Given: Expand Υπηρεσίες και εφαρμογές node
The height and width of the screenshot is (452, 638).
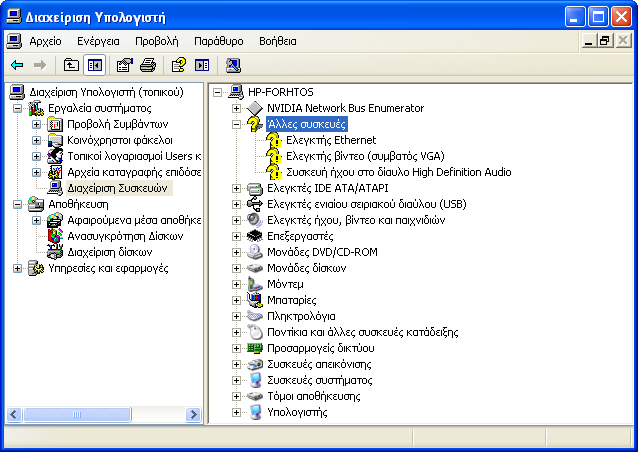Looking at the screenshot, I should click(x=17, y=269).
